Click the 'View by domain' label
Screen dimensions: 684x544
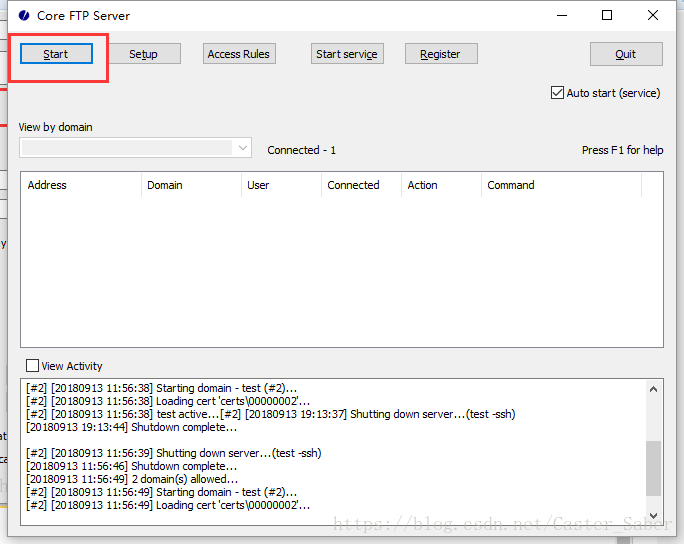(x=55, y=127)
